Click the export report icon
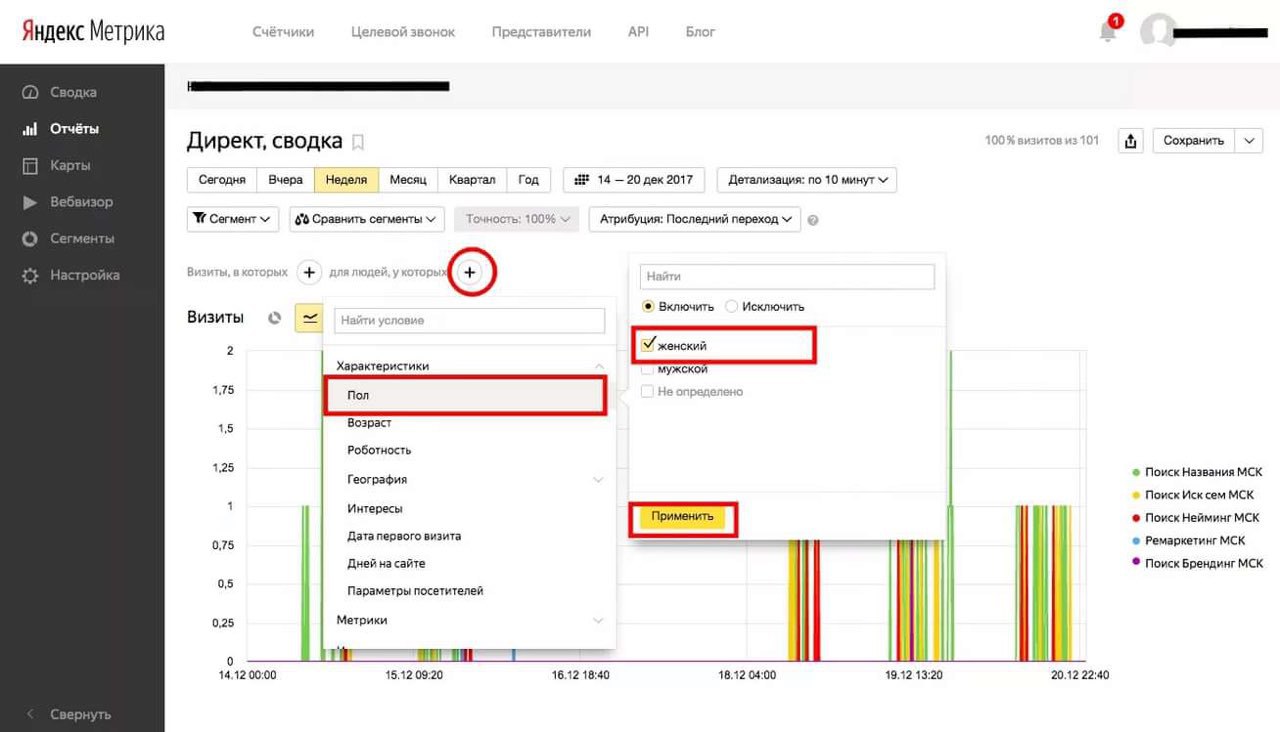The height and width of the screenshot is (732, 1280). point(1130,141)
